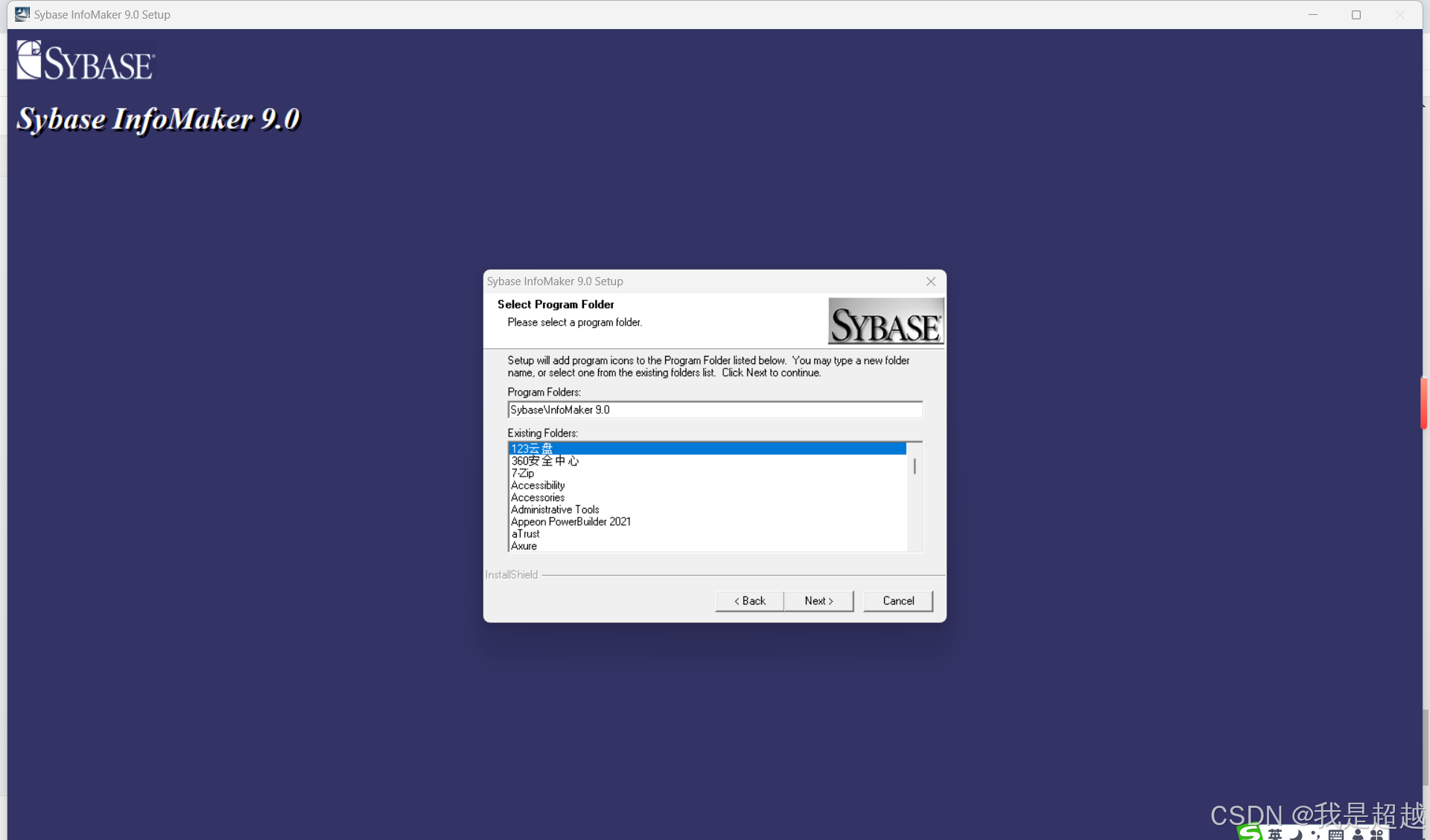Select Axure from the existing folders list

click(524, 545)
